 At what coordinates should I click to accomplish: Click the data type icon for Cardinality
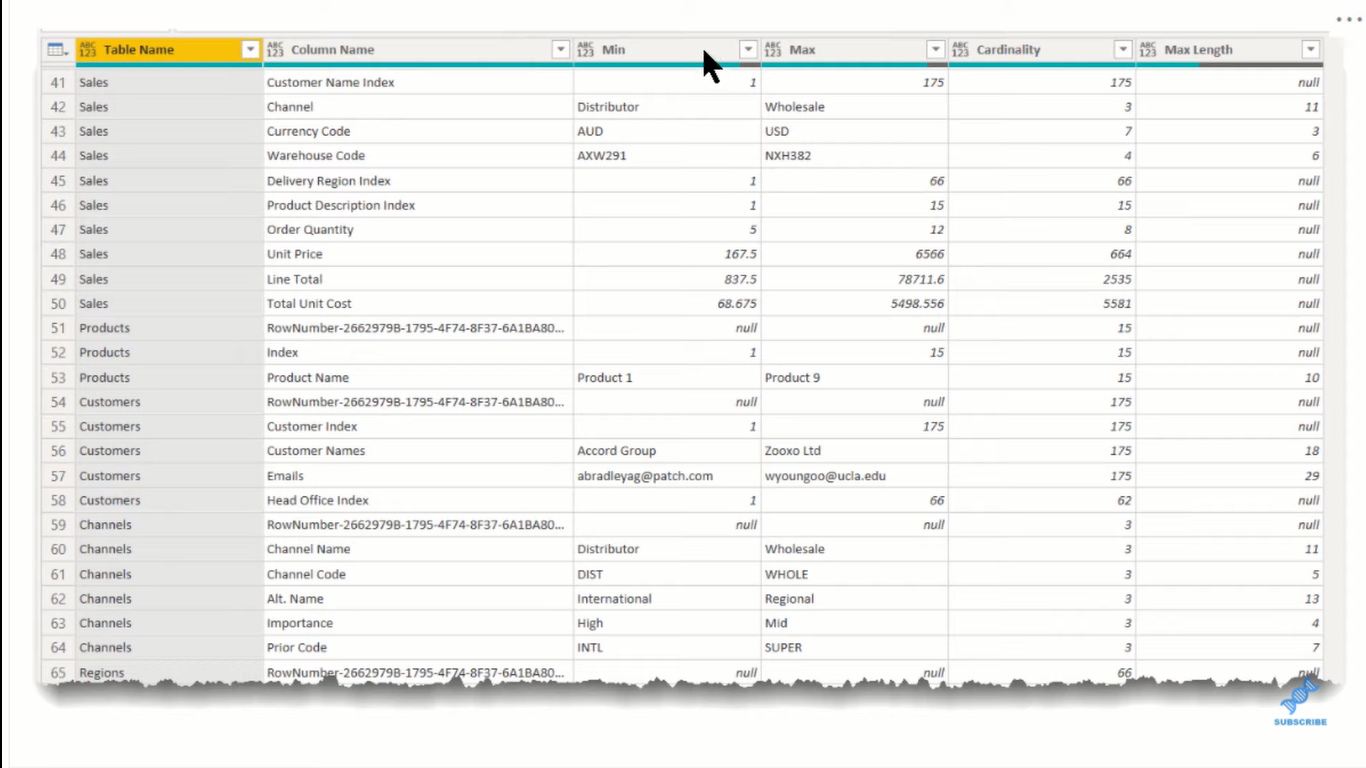[x=961, y=50]
